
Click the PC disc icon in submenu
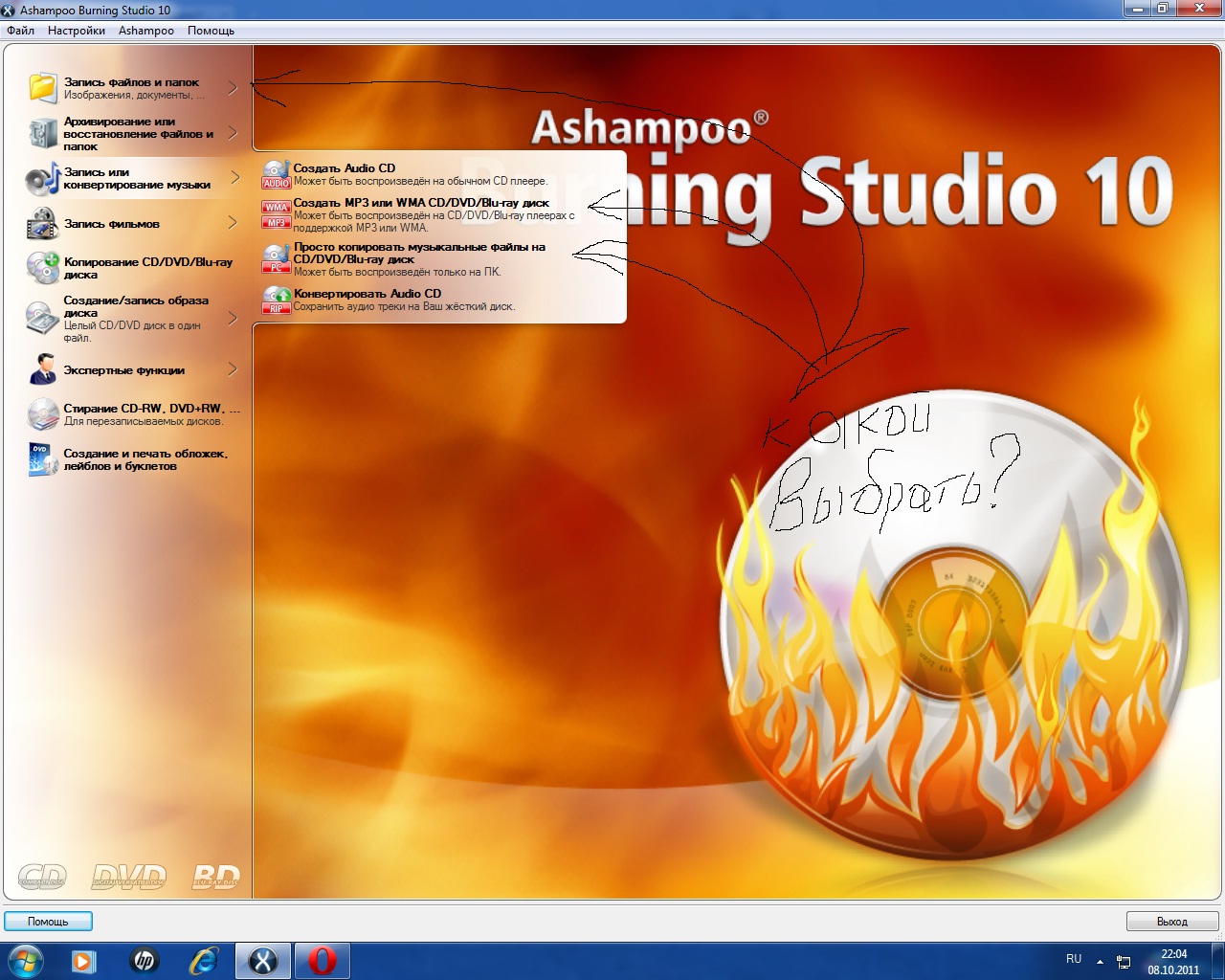(277, 258)
